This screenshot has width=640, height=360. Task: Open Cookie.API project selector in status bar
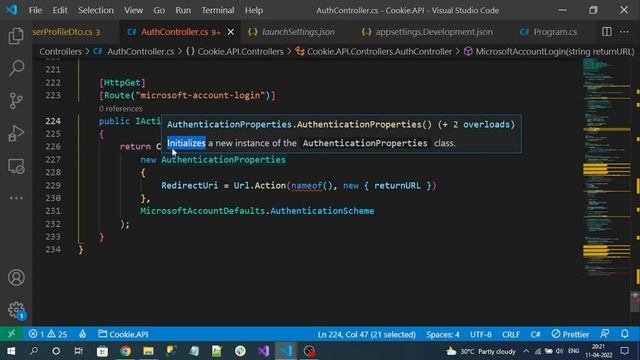123,334
